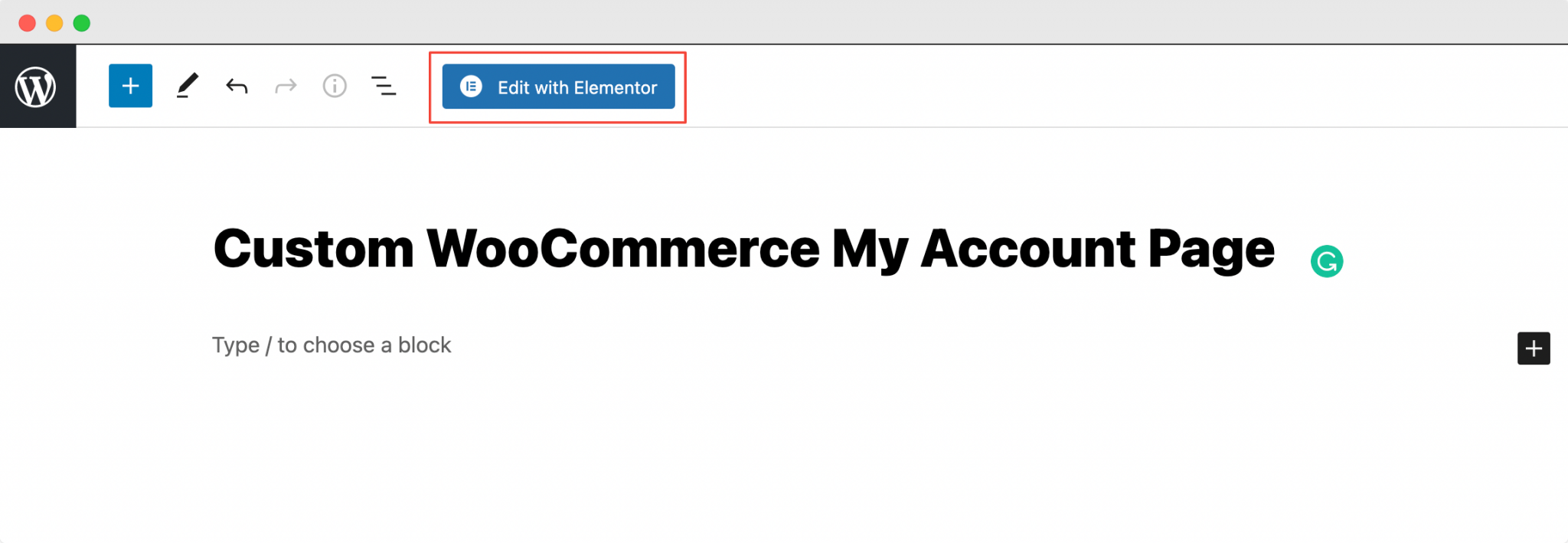The height and width of the screenshot is (543, 1568).
Task: Click the Redo arrow icon
Action: point(285,86)
